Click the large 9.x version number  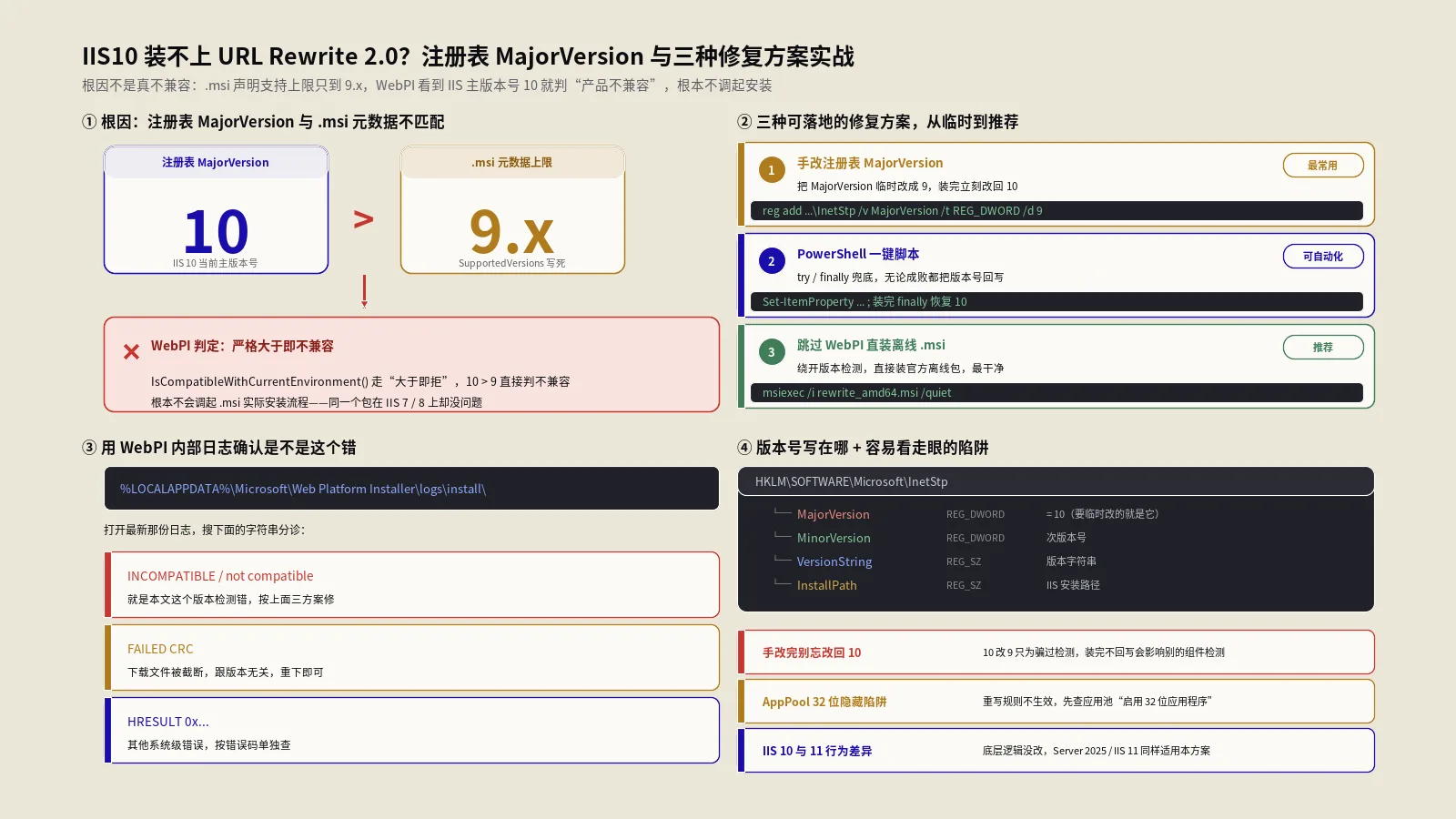(x=511, y=231)
